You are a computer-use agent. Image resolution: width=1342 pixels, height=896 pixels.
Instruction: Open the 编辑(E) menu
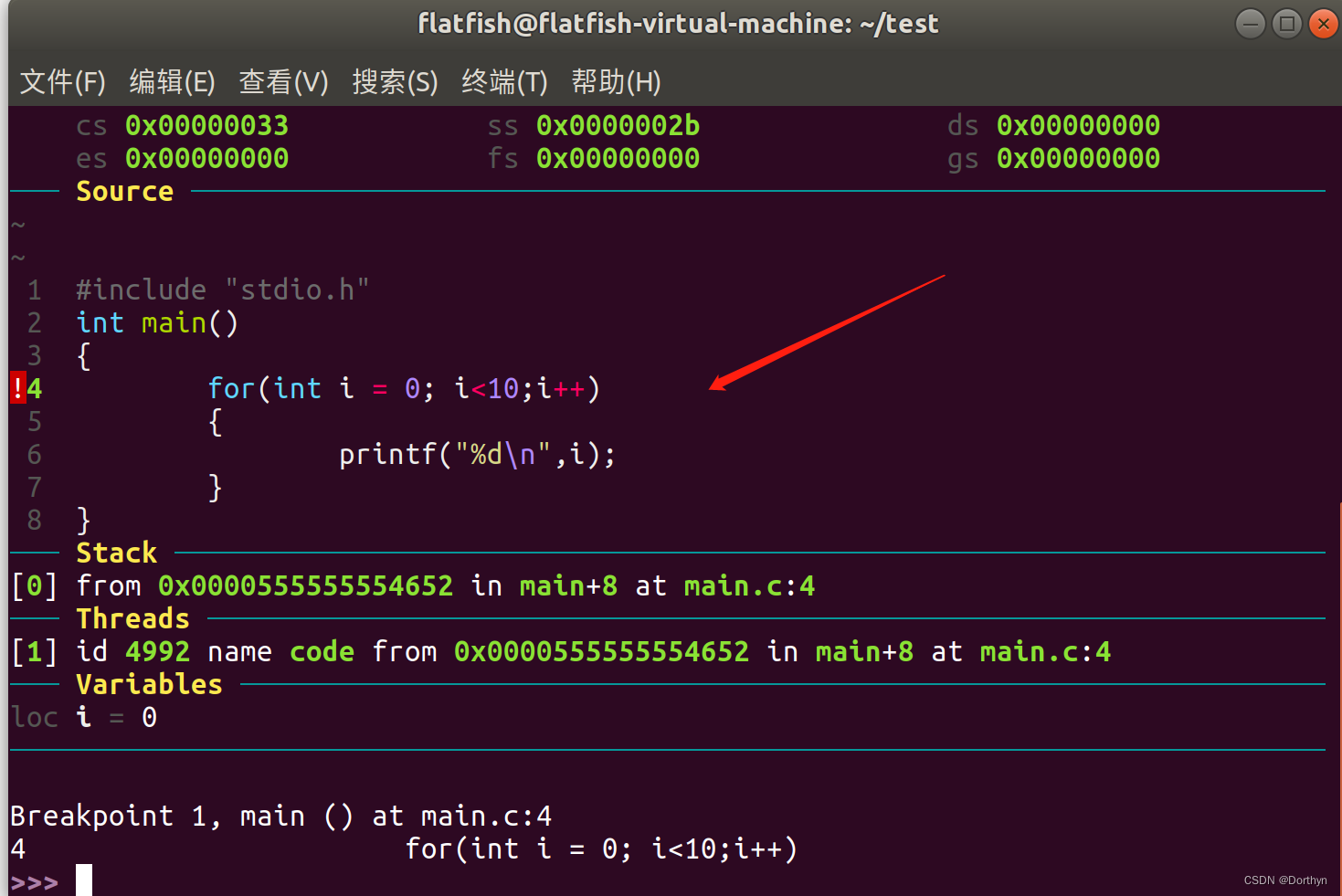tap(173, 82)
